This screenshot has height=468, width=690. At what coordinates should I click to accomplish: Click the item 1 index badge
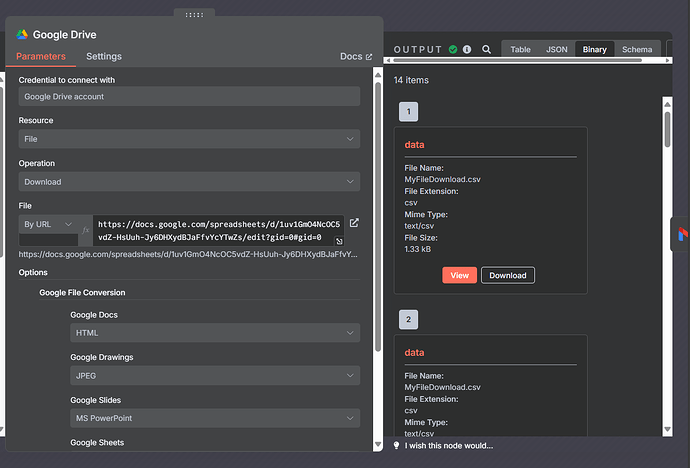click(408, 112)
